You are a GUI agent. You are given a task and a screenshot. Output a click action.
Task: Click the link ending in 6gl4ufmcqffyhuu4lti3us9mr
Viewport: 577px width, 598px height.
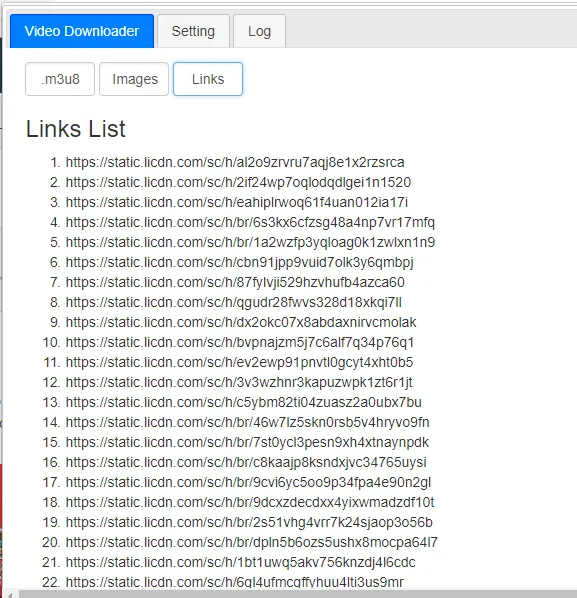[x=235, y=582]
